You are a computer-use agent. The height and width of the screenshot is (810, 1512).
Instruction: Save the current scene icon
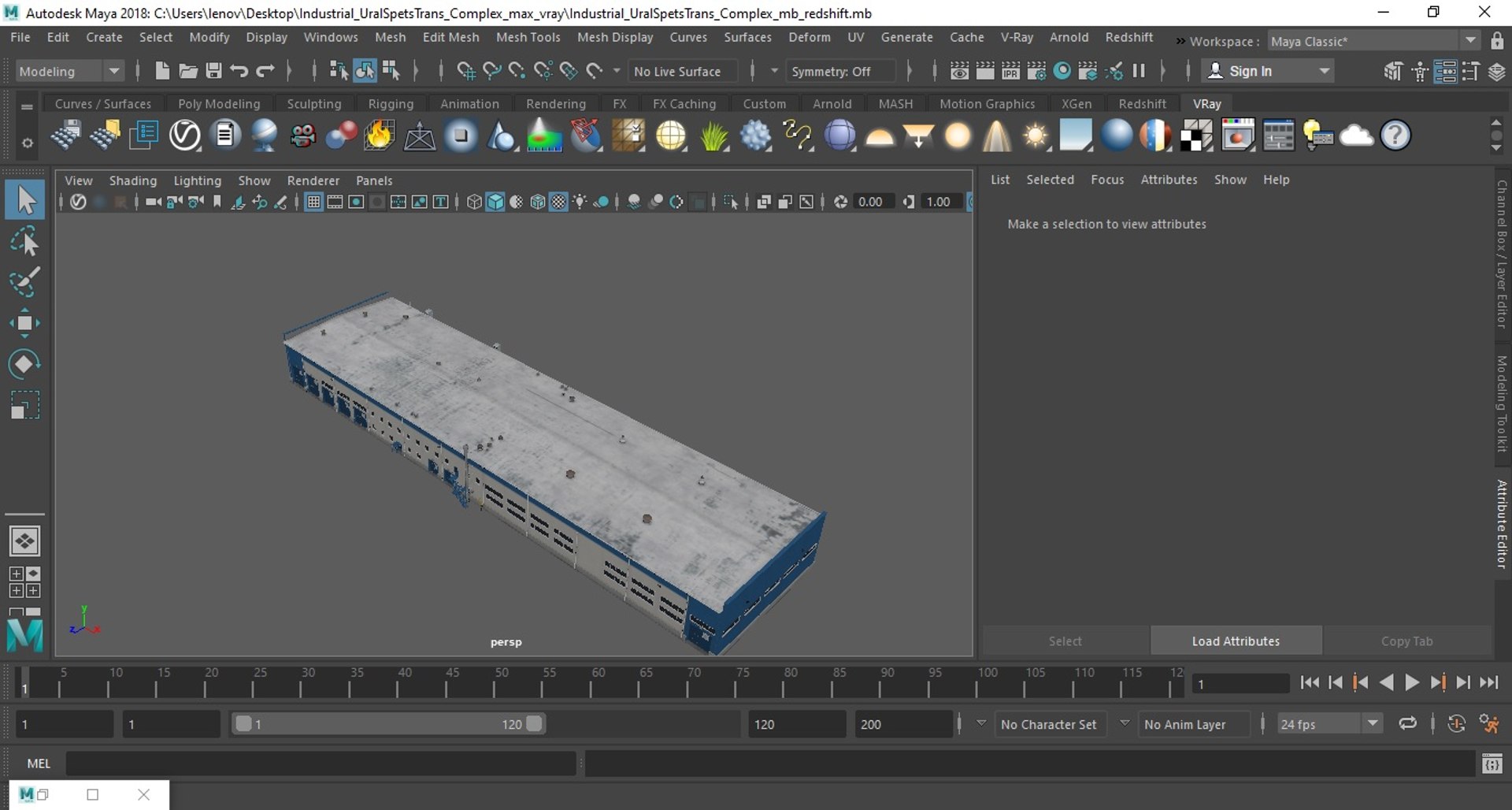click(213, 71)
